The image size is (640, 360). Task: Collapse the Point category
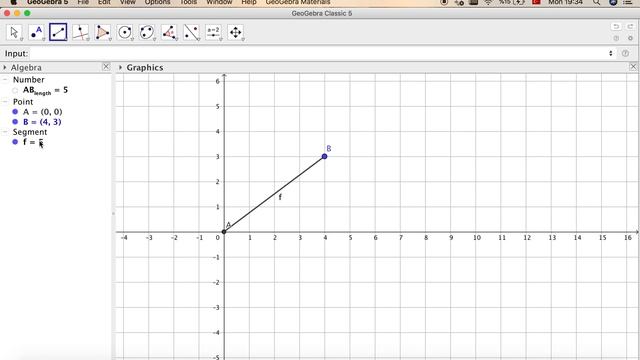coord(5,102)
